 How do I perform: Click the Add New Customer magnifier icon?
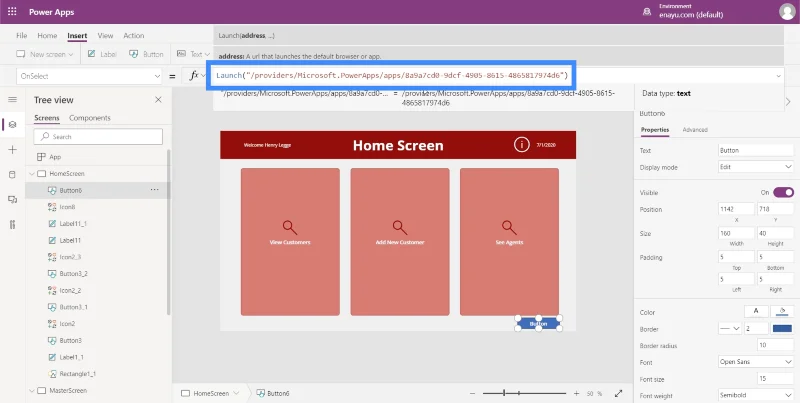399,227
